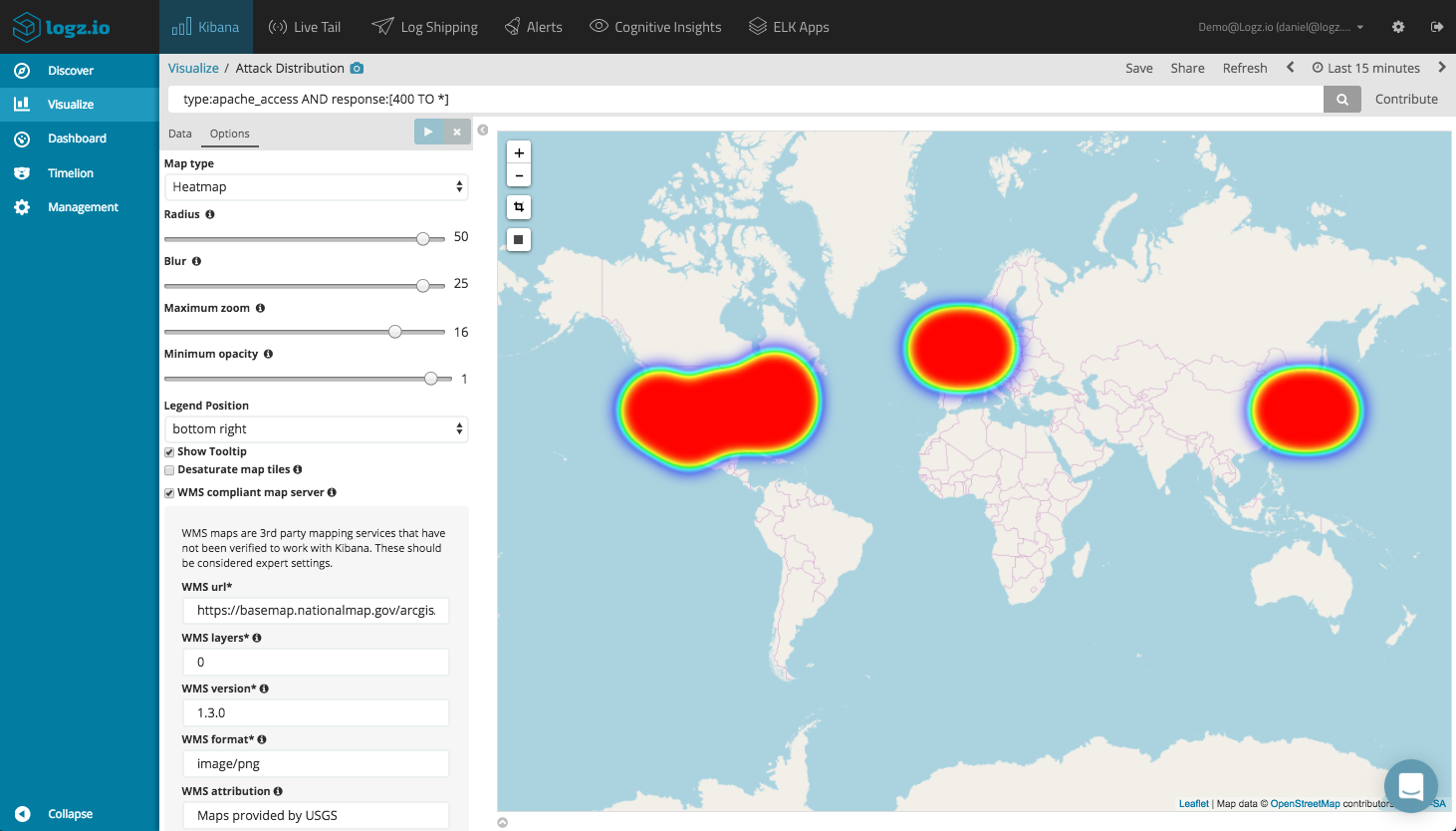
Task: Open the Map type Heatmap dropdown
Action: pos(316,186)
